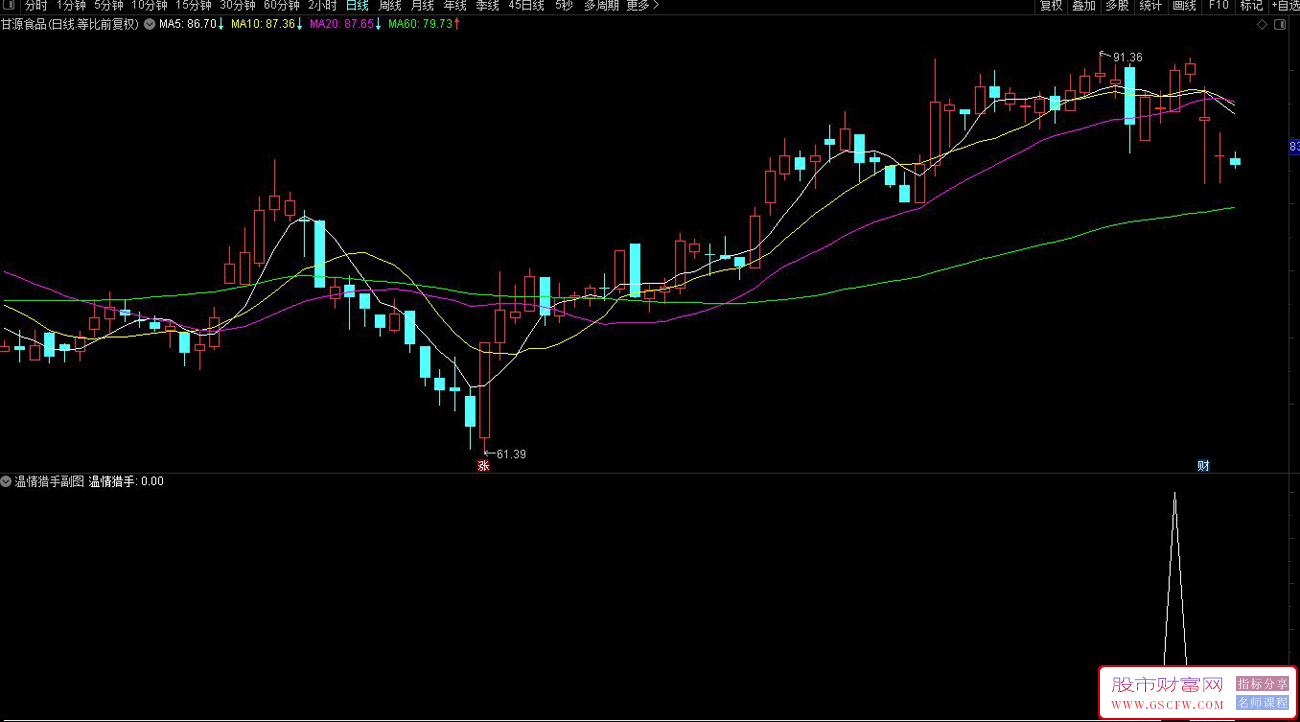Viewport: 1300px width, 722px height.
Task: Switch to 分时 intraday view
Action: pos(36,6)
